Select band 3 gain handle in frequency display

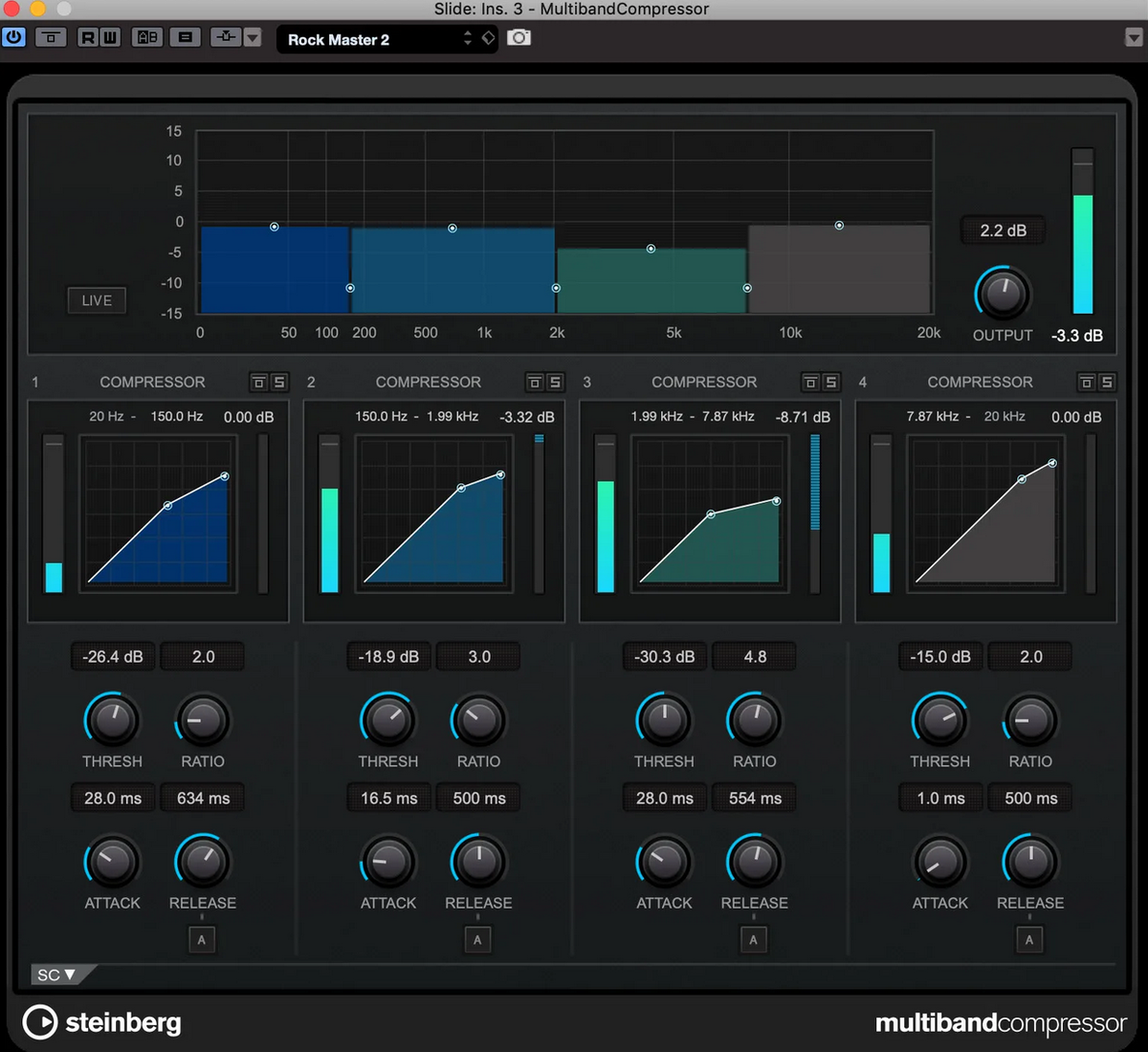651,249
